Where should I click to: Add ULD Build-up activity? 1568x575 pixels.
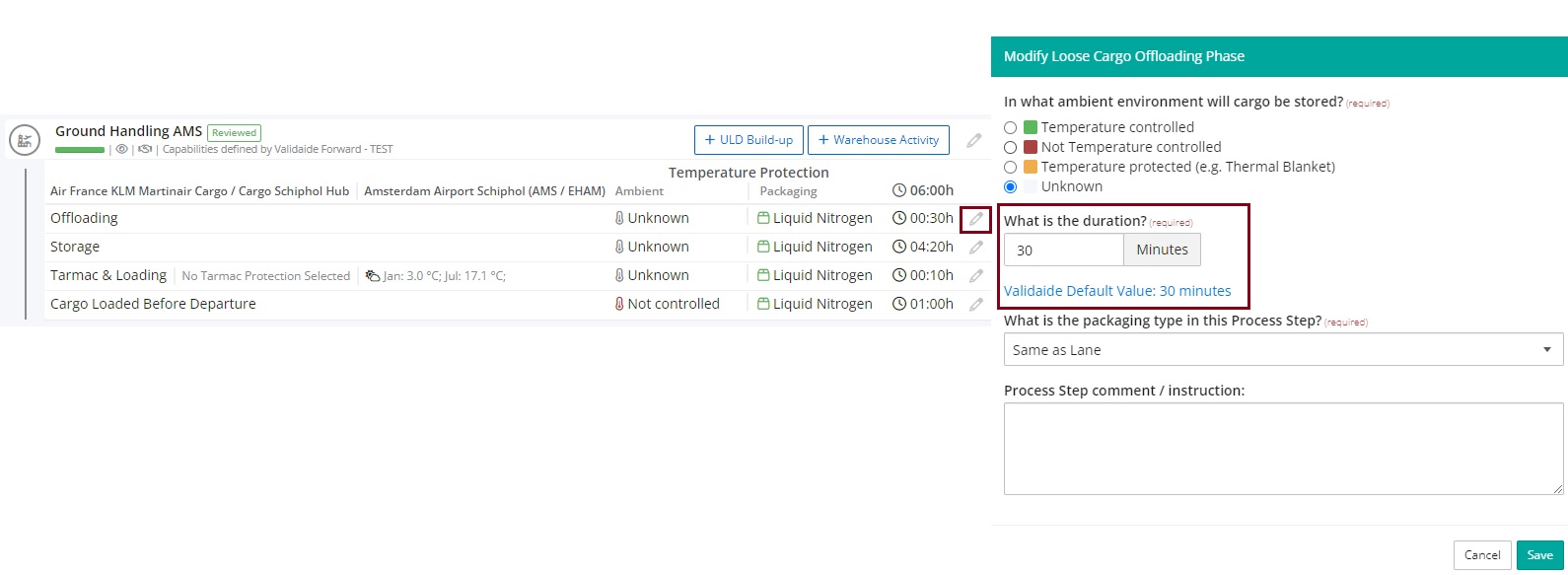pos(748,140)
